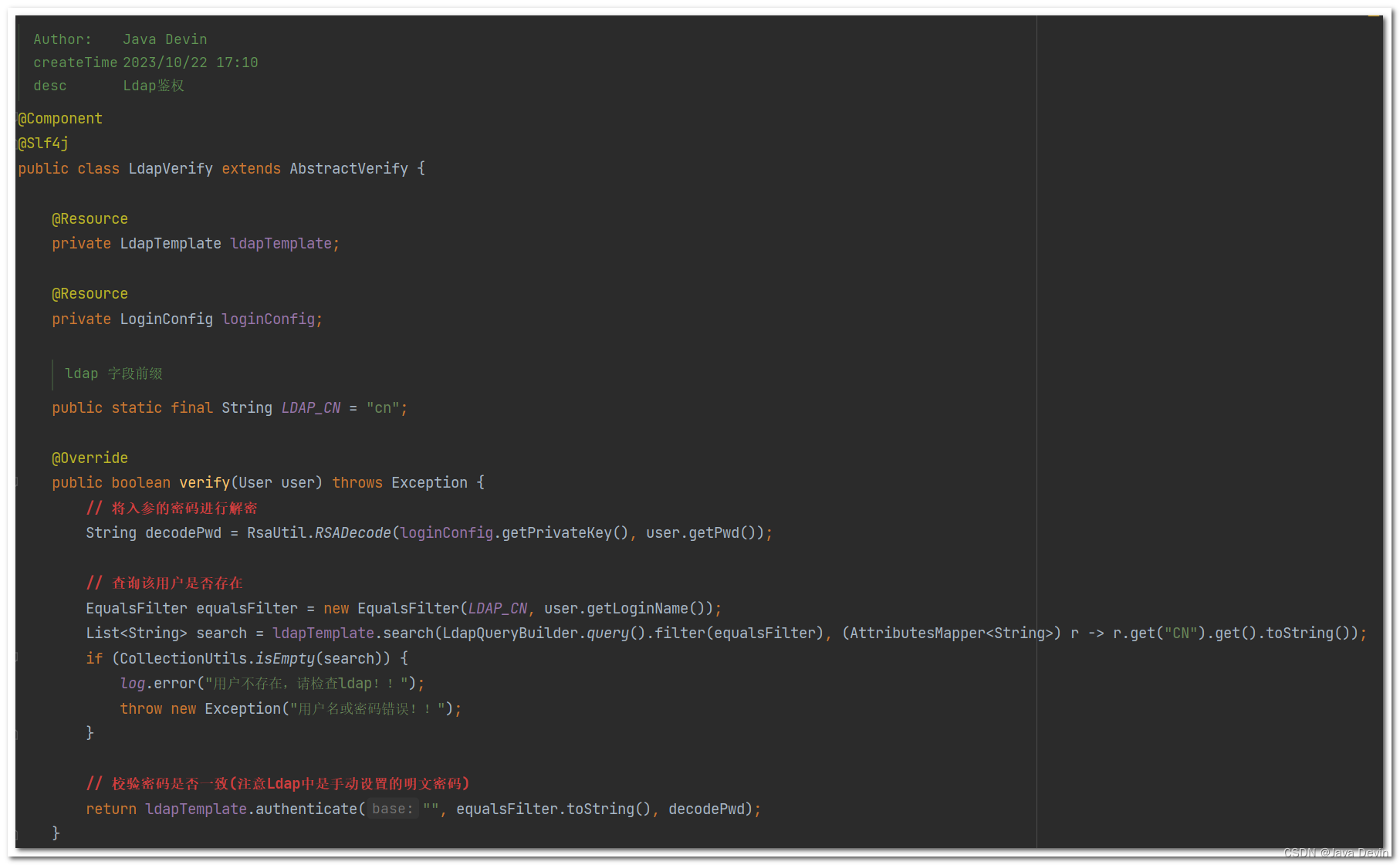
Task: Click the RSADecode method call
Action: pyautogui.click(x=353, y=532)
